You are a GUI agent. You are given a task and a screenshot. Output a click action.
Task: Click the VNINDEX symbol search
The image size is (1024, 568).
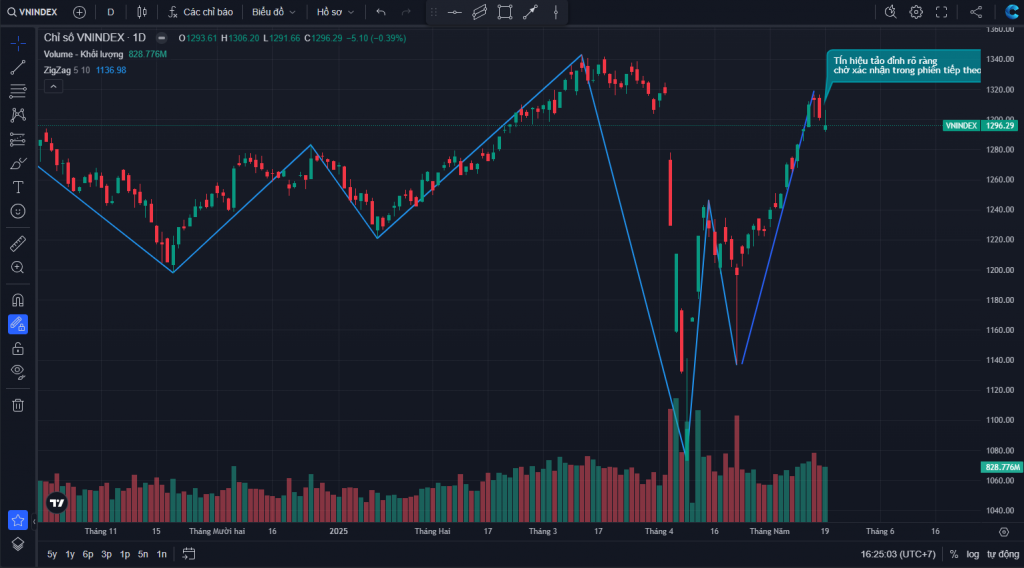click(33, 12)
